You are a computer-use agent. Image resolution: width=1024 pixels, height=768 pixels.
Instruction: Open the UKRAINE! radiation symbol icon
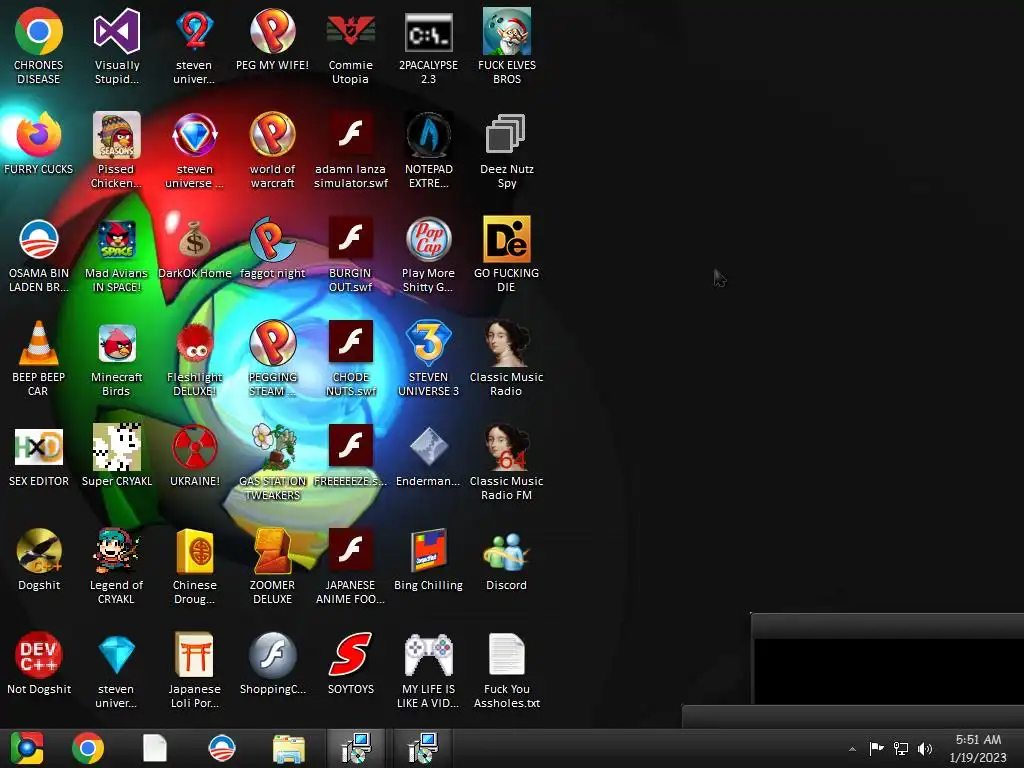(x=194, y=447)
